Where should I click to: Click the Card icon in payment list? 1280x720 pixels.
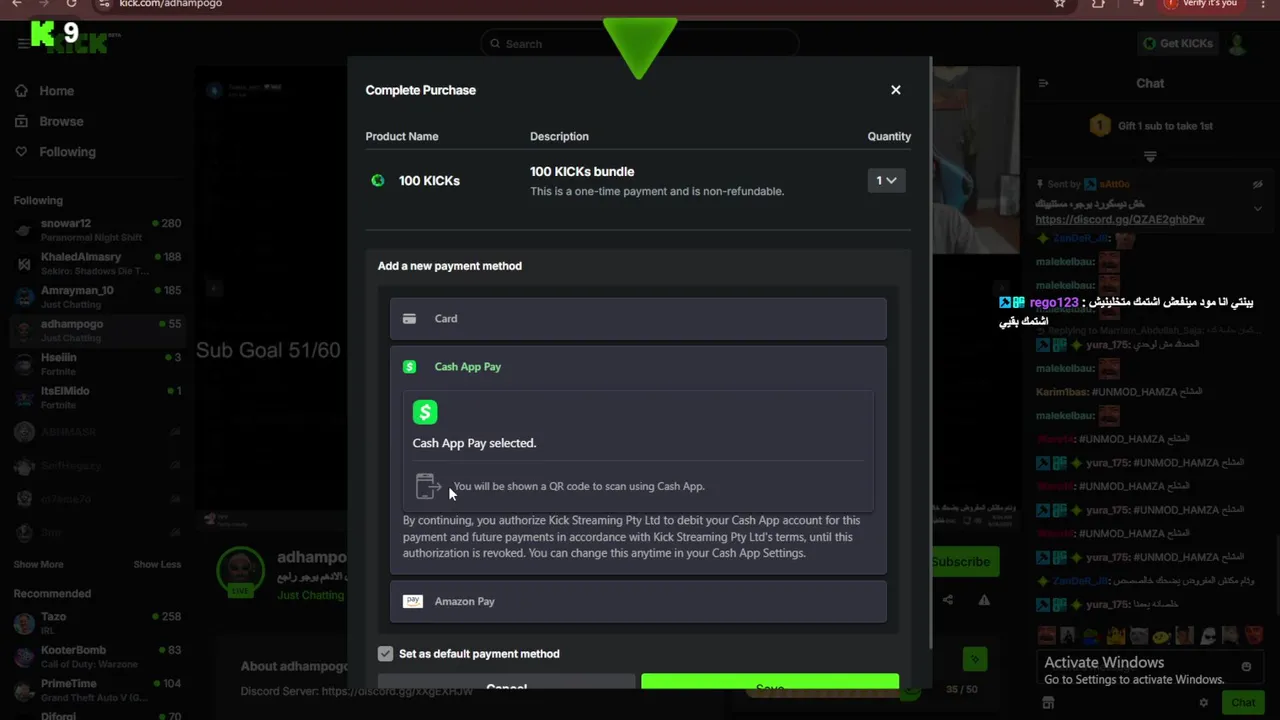pos(409,319)
